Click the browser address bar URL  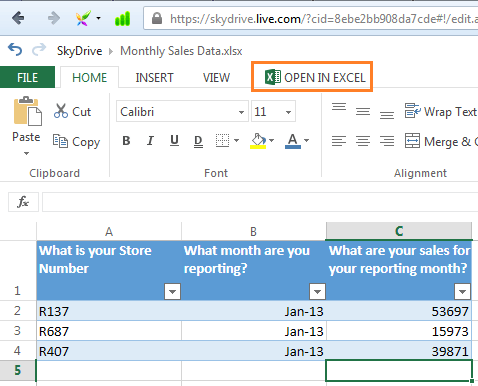[323, 19]
